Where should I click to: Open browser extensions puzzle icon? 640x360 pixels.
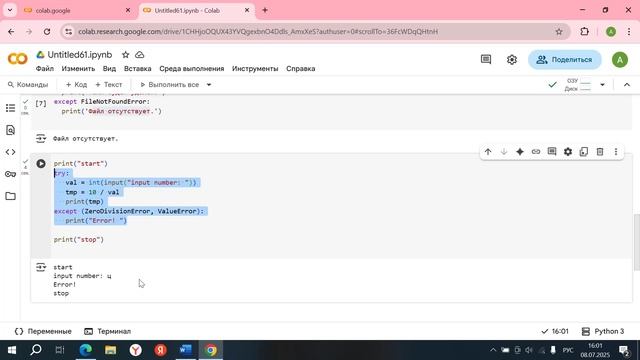coord(584,31)
